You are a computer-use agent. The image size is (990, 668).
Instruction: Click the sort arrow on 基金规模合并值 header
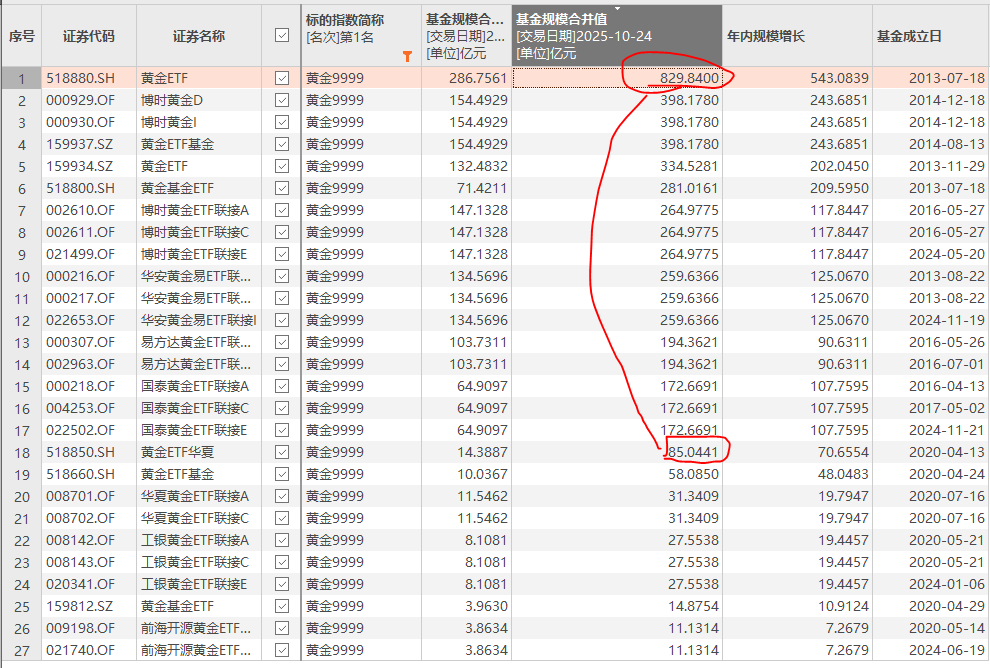[617, 9]
